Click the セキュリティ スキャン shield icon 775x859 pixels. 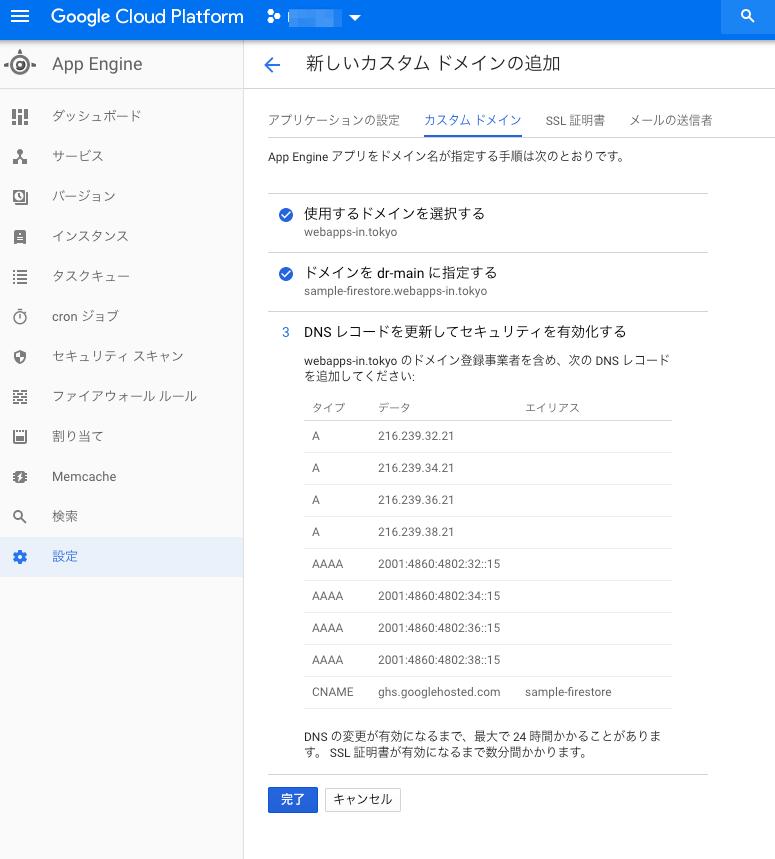click(20, 357)
